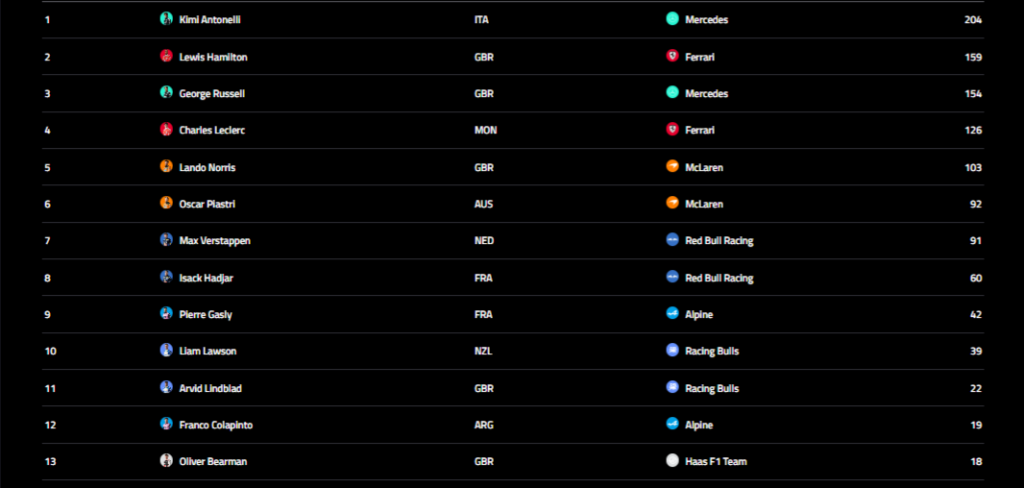This screenshot has height=488, width=1024.
Task: Click the 204 points value for Antonelli
Action: (973, 20)
